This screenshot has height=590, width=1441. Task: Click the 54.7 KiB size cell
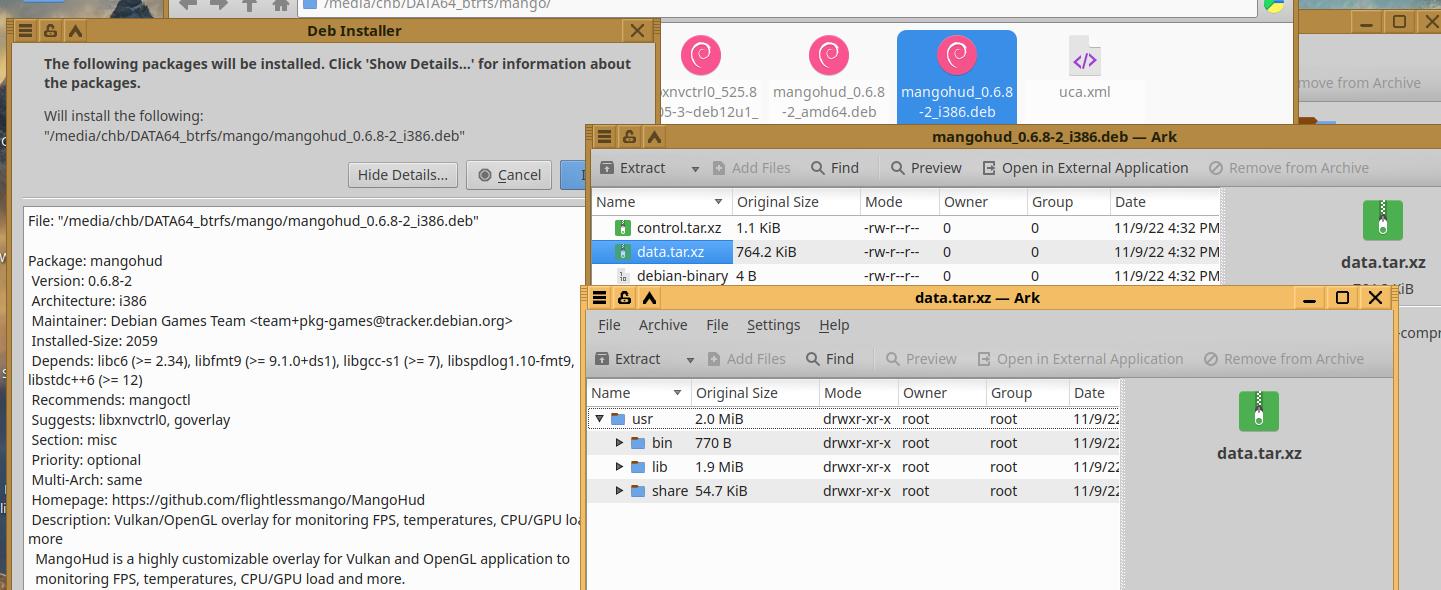(721, 491)
